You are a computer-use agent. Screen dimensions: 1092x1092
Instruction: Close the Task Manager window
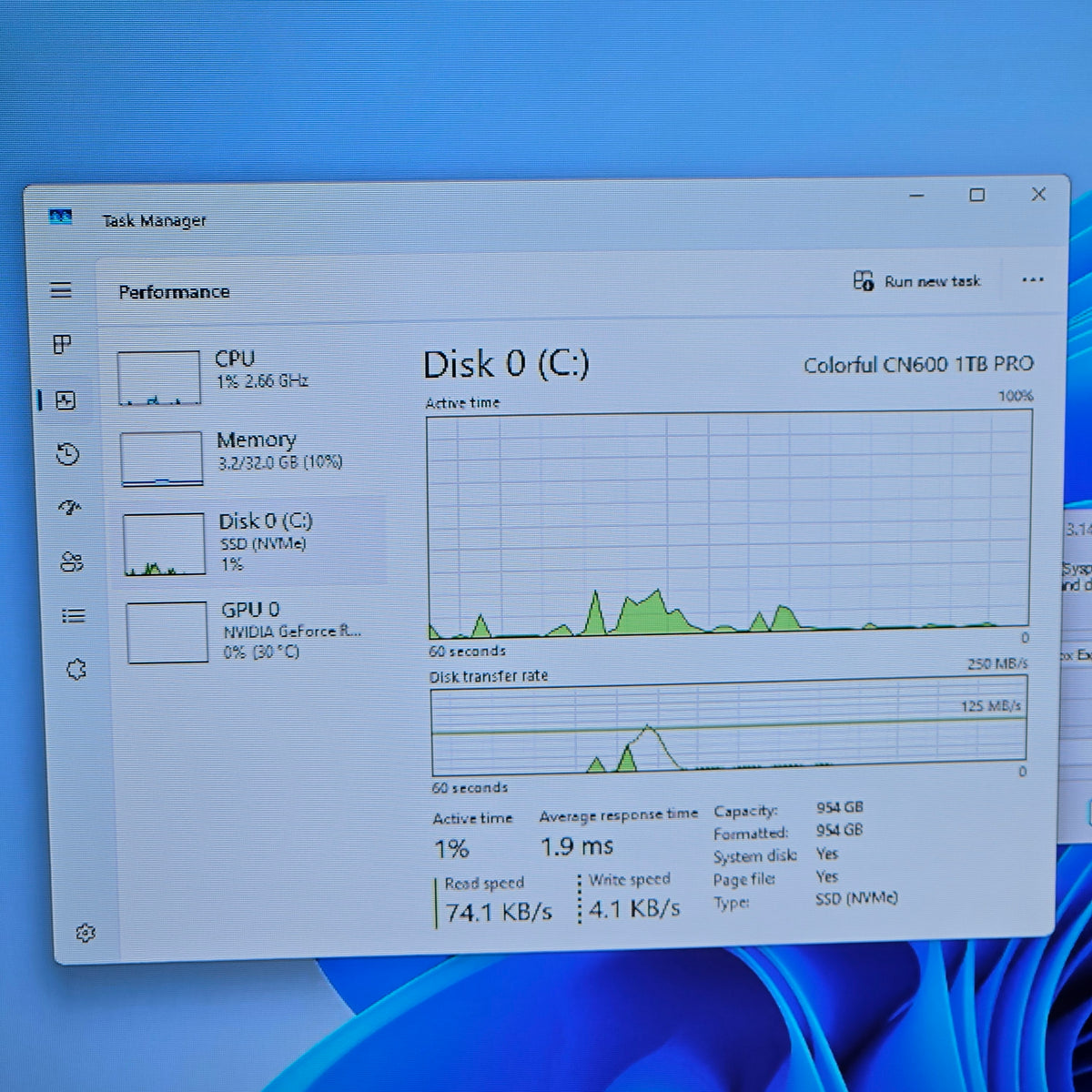click(x=1038, y=194)
